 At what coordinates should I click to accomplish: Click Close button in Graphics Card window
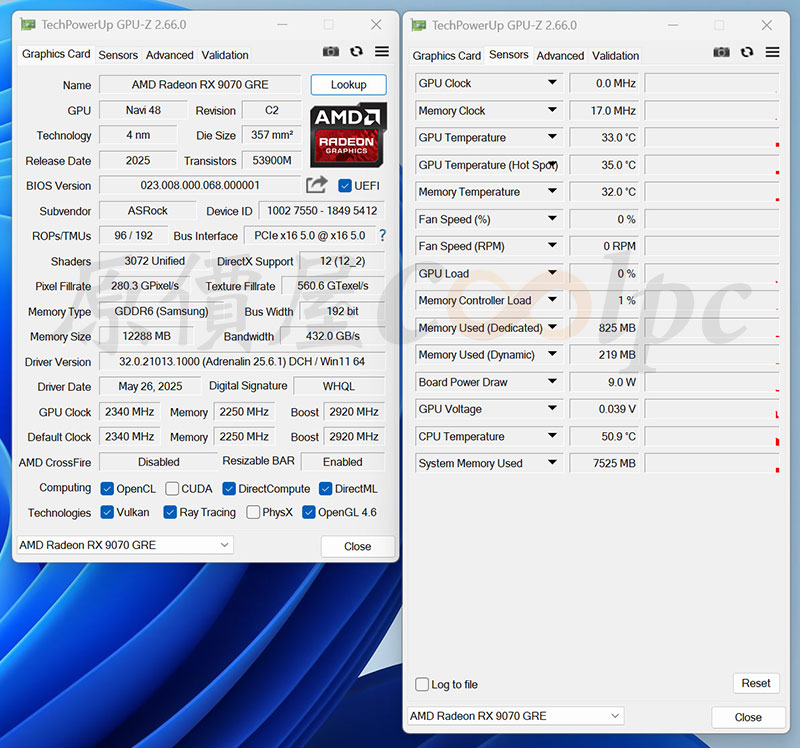[x=357, y=546]
